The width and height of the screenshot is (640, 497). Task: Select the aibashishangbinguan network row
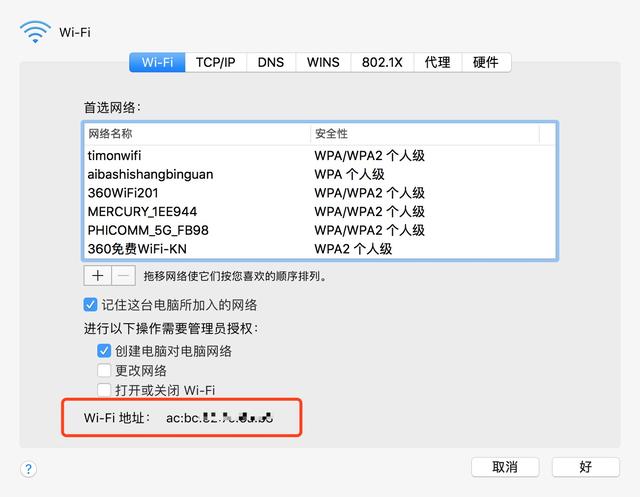[320, 174]
